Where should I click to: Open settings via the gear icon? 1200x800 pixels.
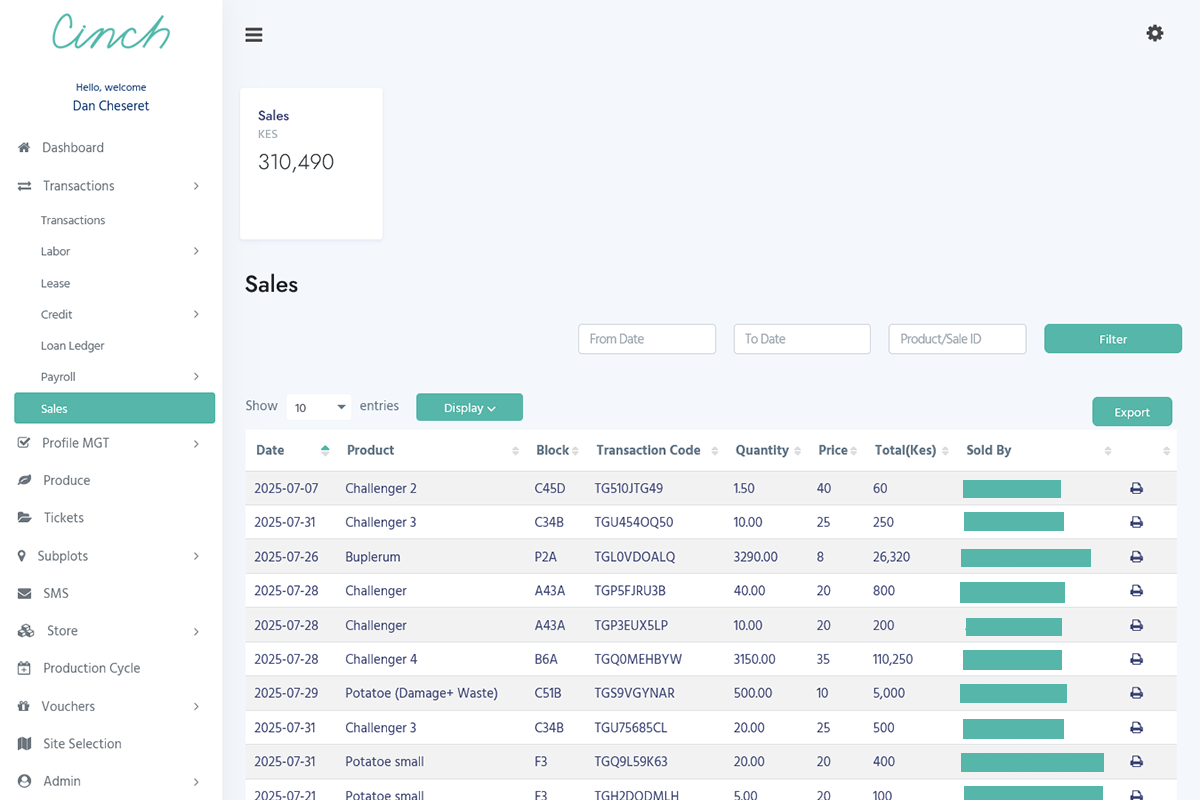1155,33
